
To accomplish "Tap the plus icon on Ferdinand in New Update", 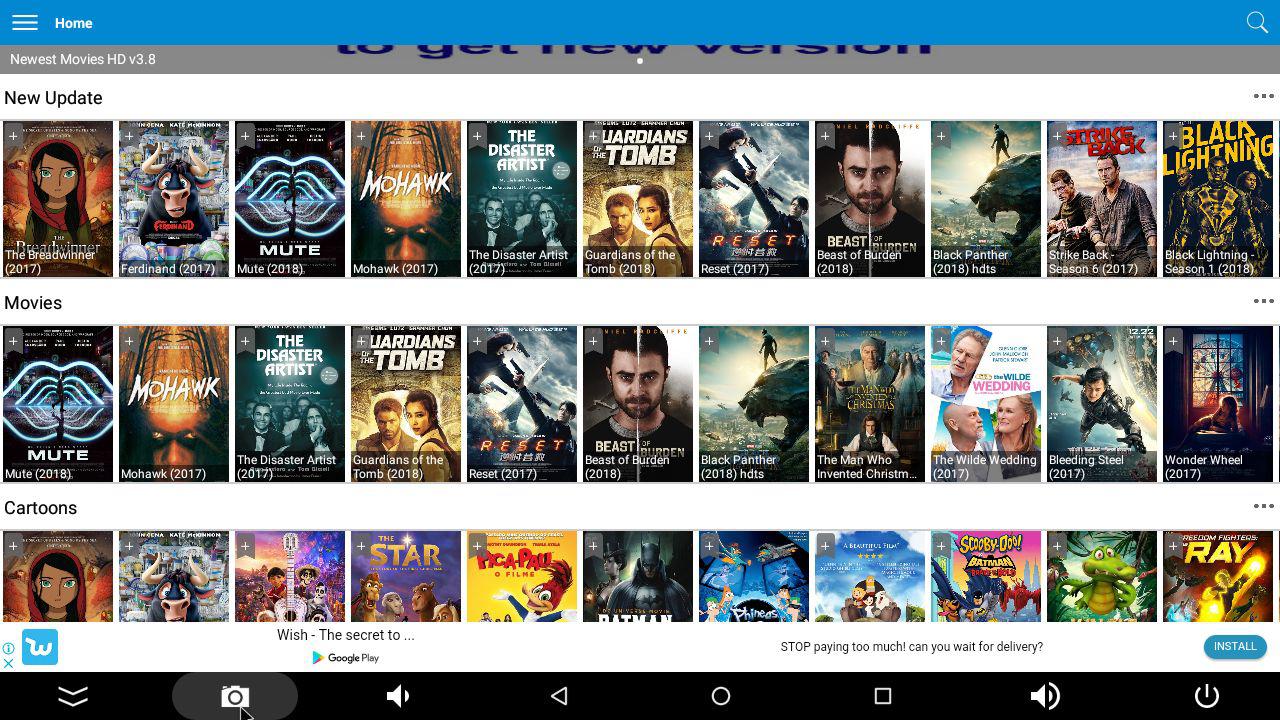I will 129,136.
